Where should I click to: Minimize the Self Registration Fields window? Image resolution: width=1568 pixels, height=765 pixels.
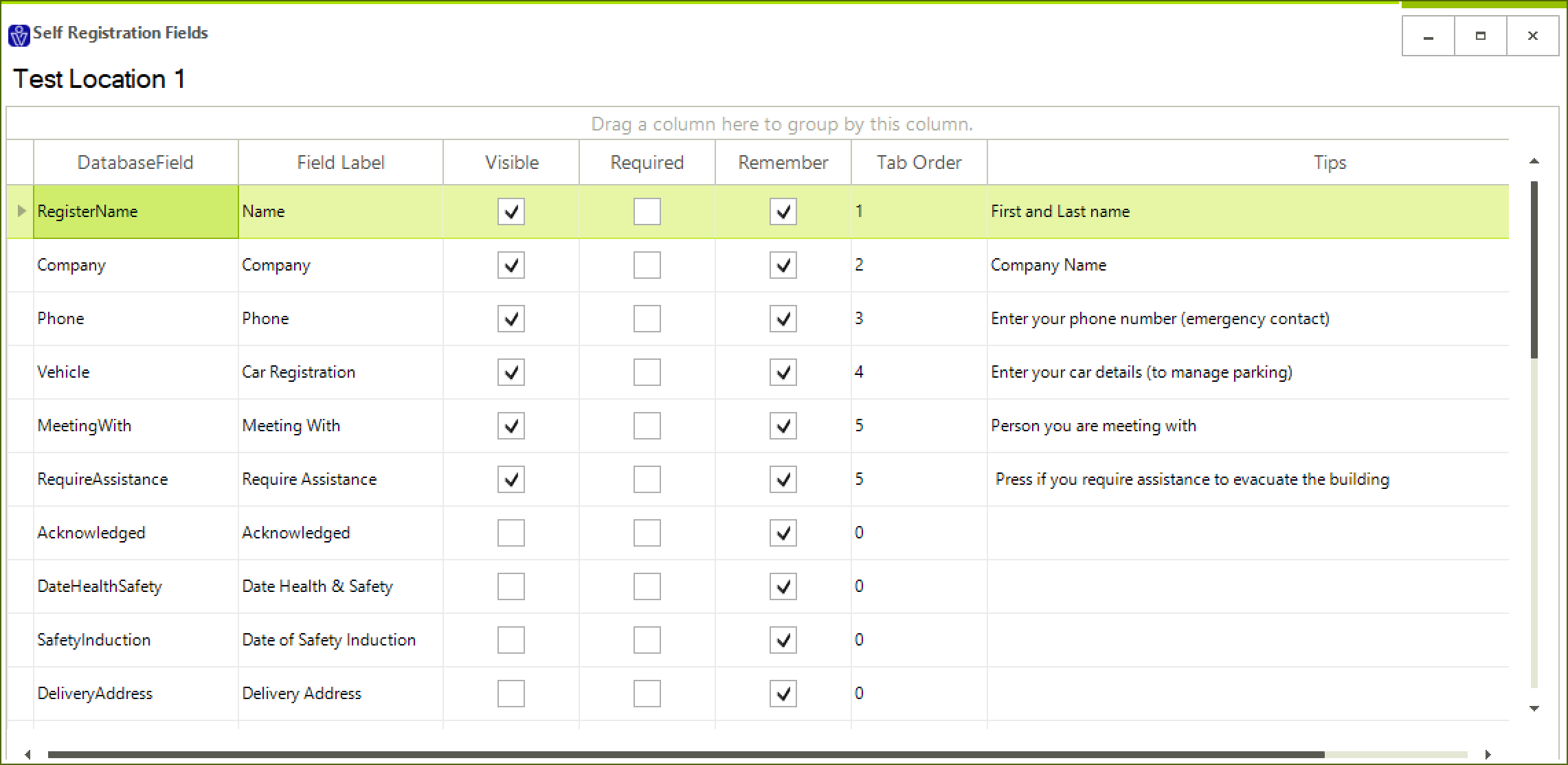point(1428,36)
